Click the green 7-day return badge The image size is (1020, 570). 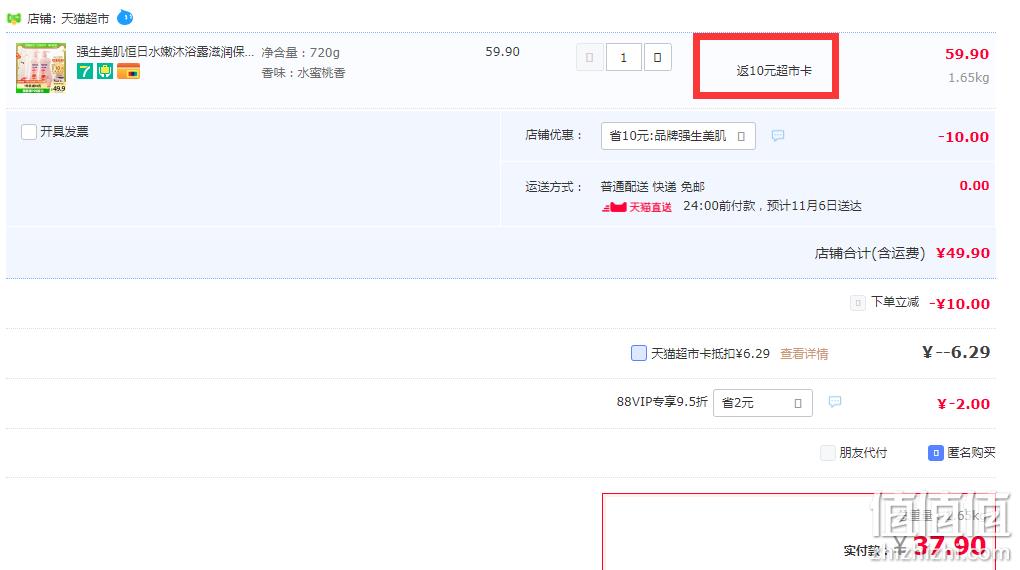85,71
